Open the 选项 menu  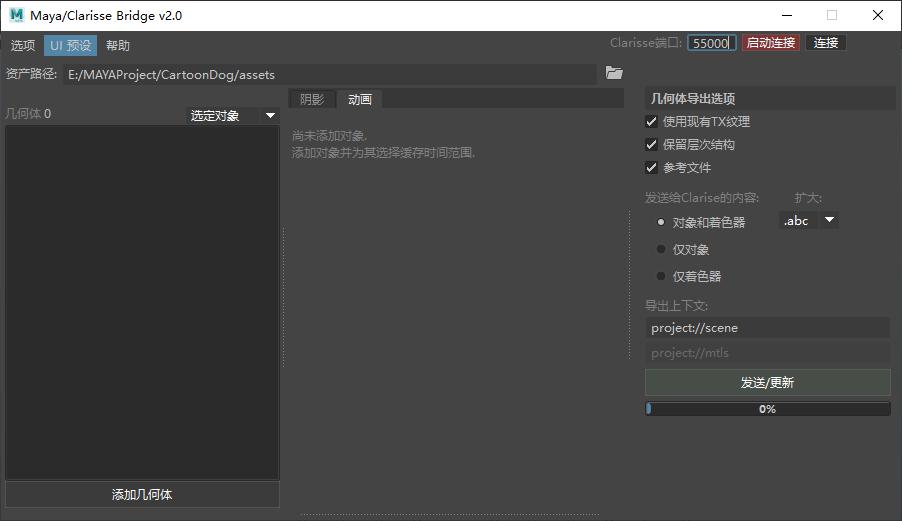coord(23,45)
